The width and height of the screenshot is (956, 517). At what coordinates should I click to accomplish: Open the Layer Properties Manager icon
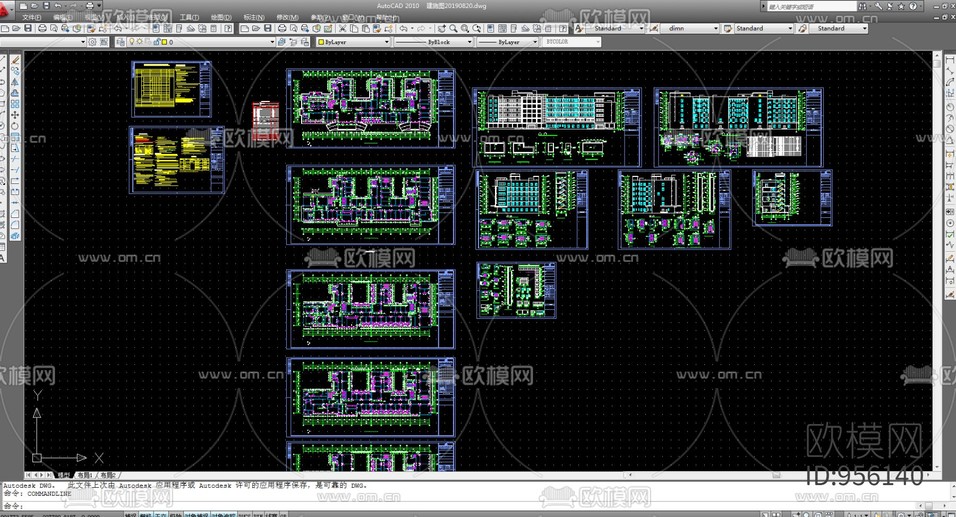point(120,41)
